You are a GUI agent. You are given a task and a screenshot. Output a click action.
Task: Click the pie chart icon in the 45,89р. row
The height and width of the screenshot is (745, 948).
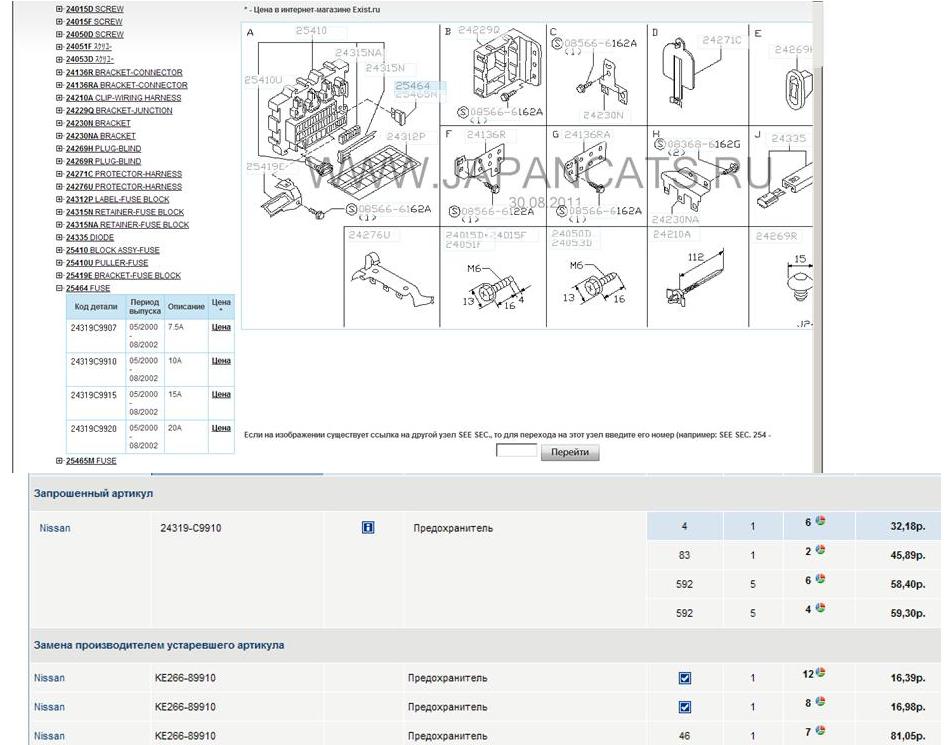820,550
